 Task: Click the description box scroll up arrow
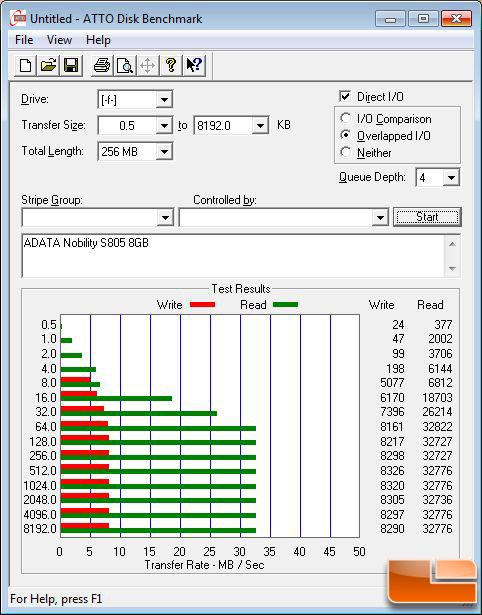(452, 244)
